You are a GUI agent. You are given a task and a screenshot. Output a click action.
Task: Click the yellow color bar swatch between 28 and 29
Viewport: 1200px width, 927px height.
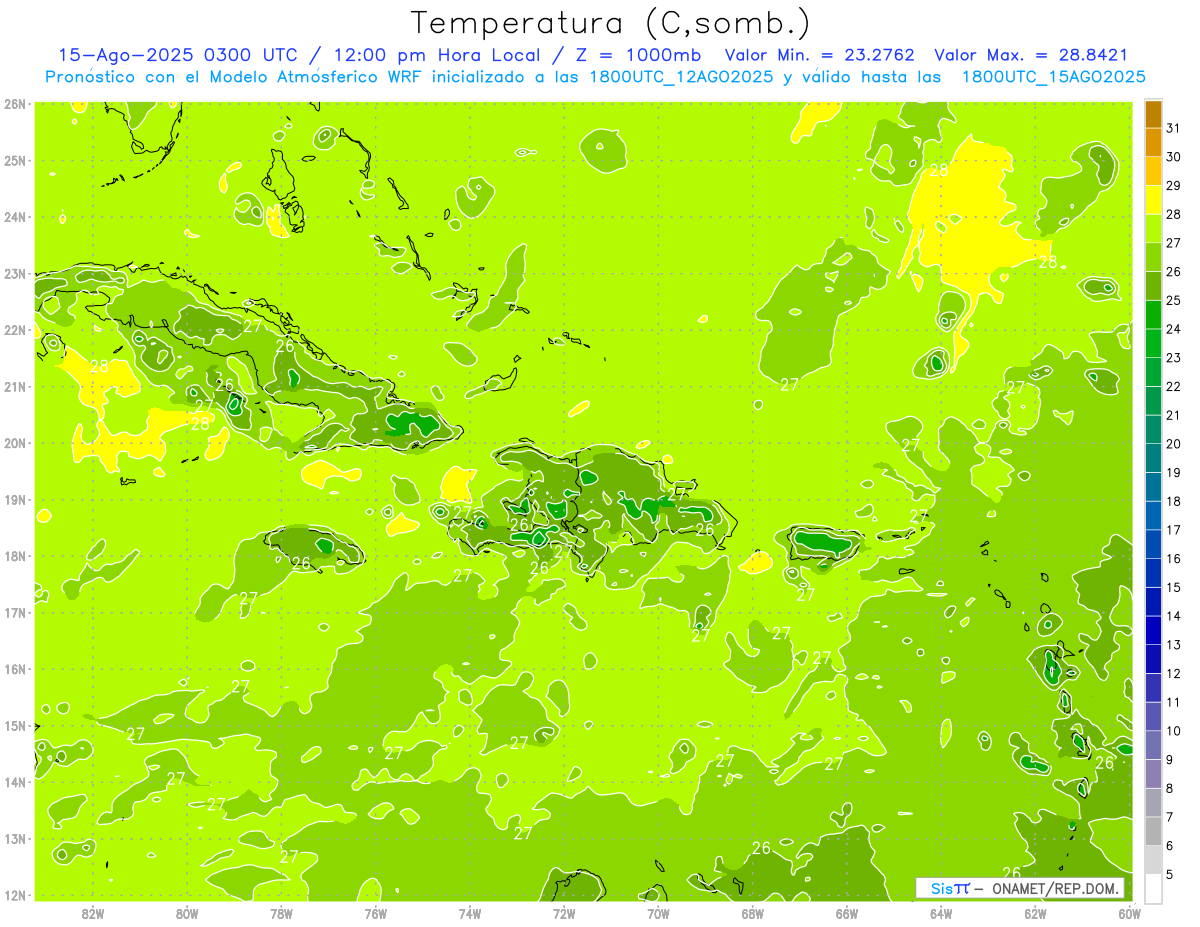click(1153, 199)
